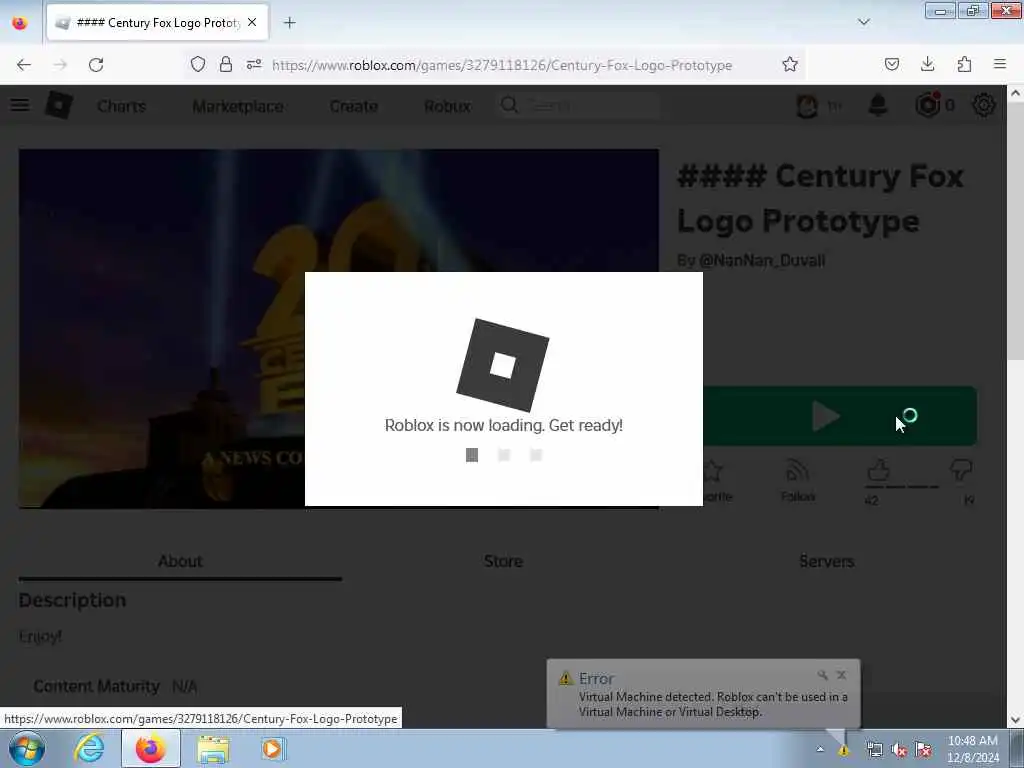The width and height of the screenshot is (1024, 768).
Task: Click the wrench icon in Error balloon
Action: click(x=822, y=675)
